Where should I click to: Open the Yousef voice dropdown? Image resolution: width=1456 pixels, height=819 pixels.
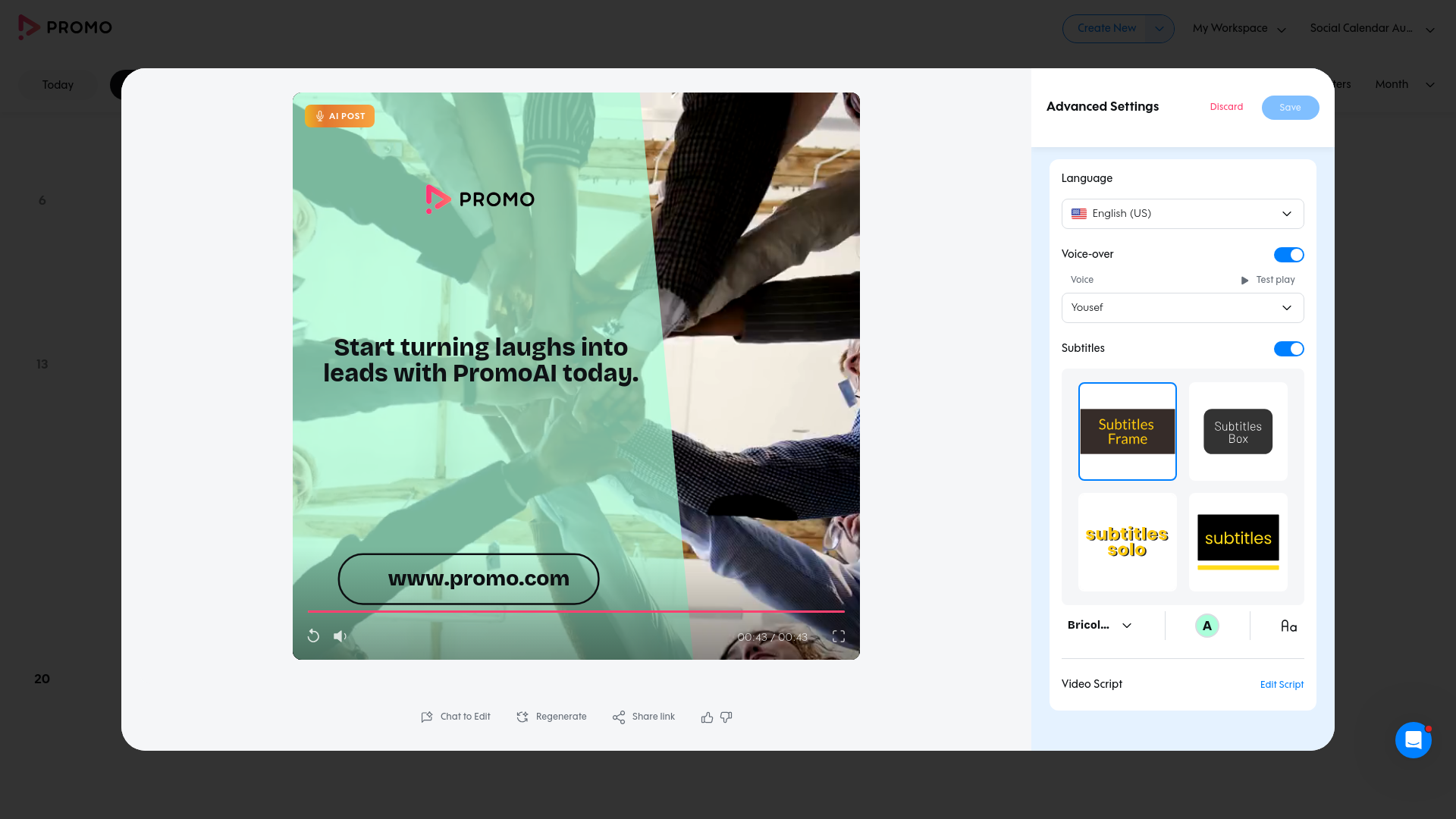pos(1182,308)
